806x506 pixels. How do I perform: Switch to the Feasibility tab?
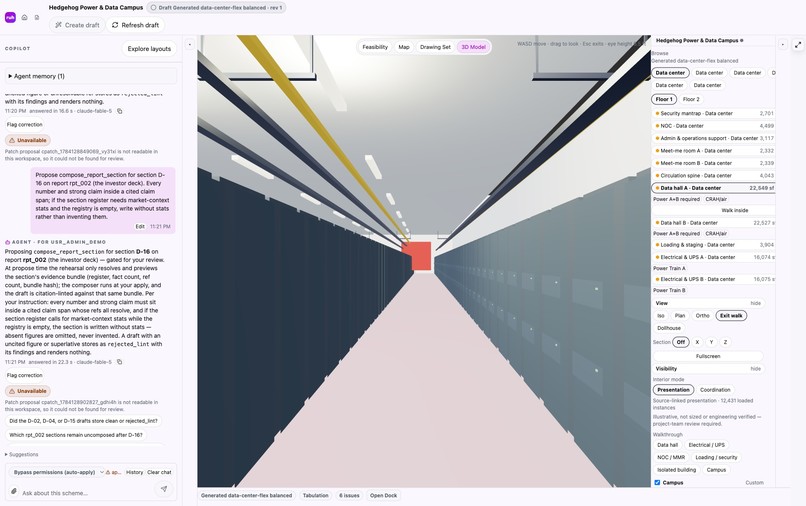[x=375, y=47]
